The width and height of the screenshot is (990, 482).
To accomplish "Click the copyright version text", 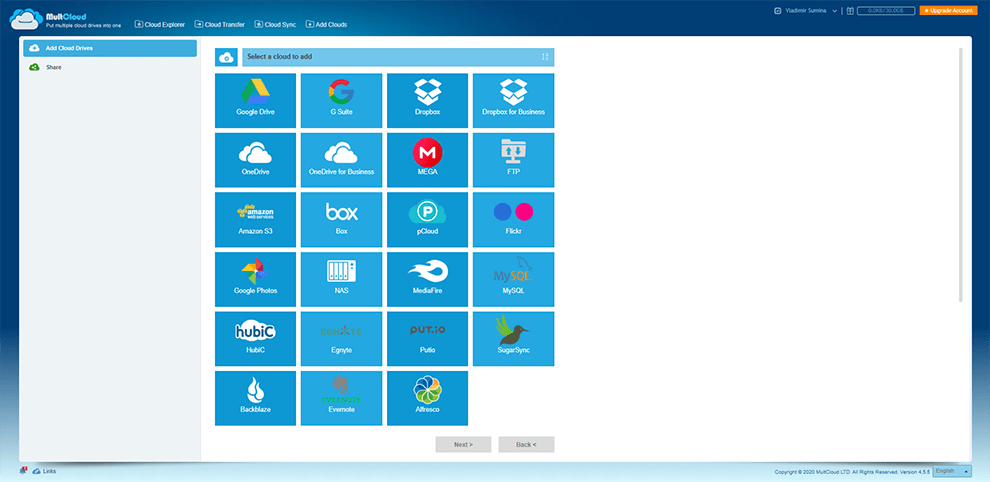I will [851, 472].
